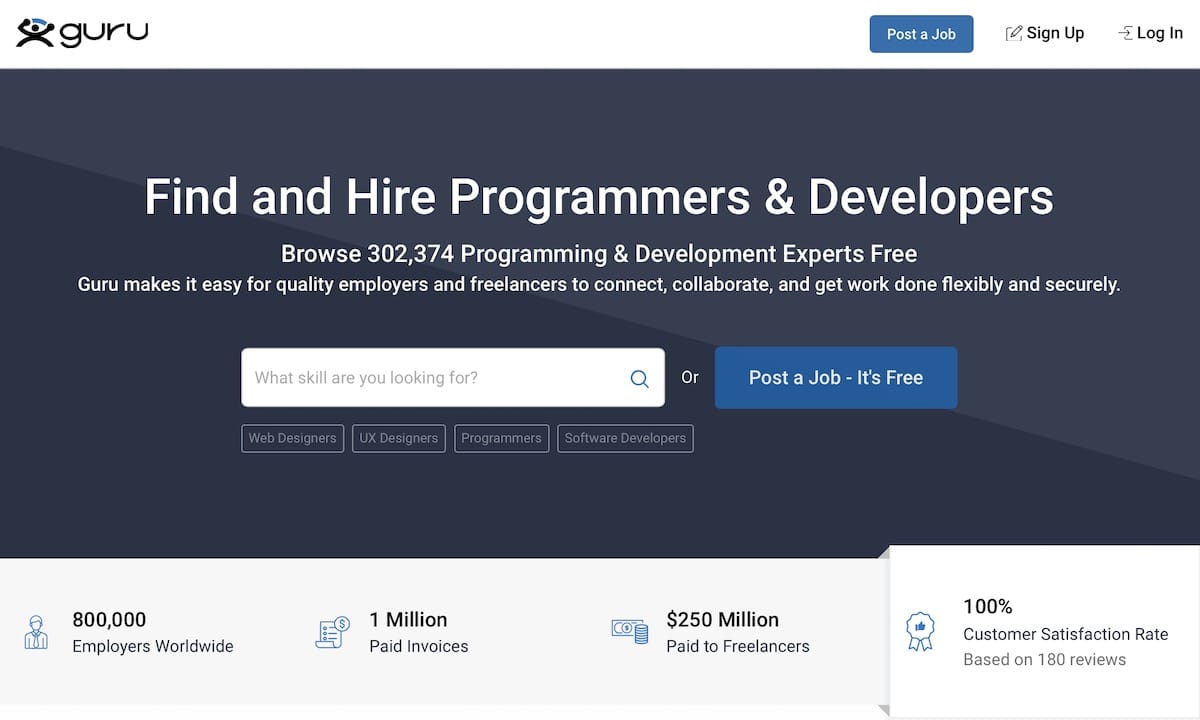Click the Guru logo icon
The image size is (1200, 720).
point(35,32)
